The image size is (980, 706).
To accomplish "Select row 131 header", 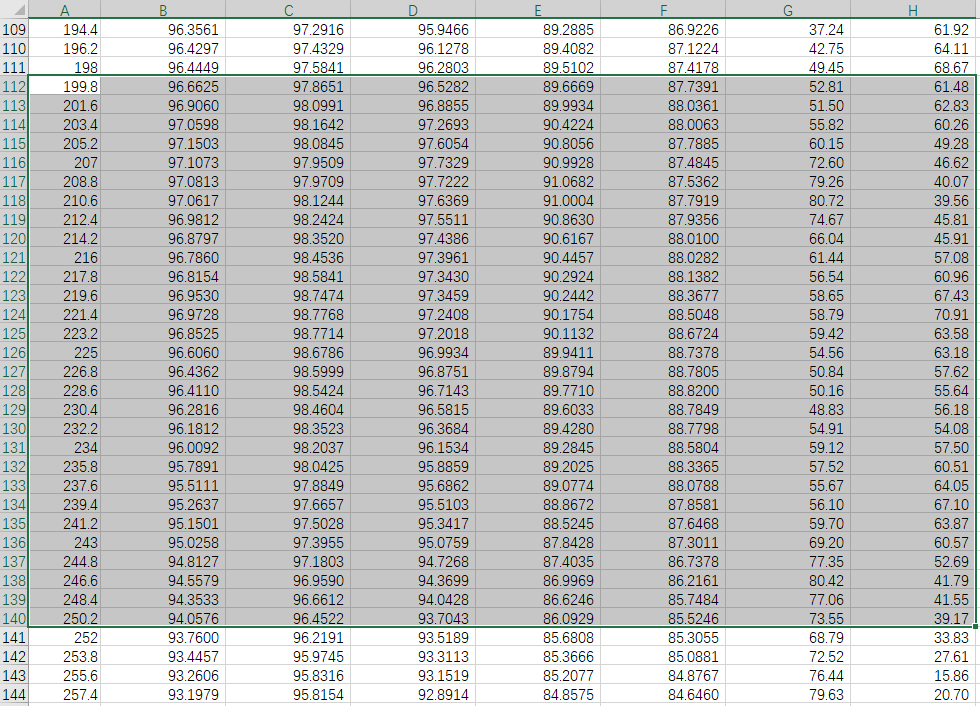I will pyautogui.click(x=14, y=447).
